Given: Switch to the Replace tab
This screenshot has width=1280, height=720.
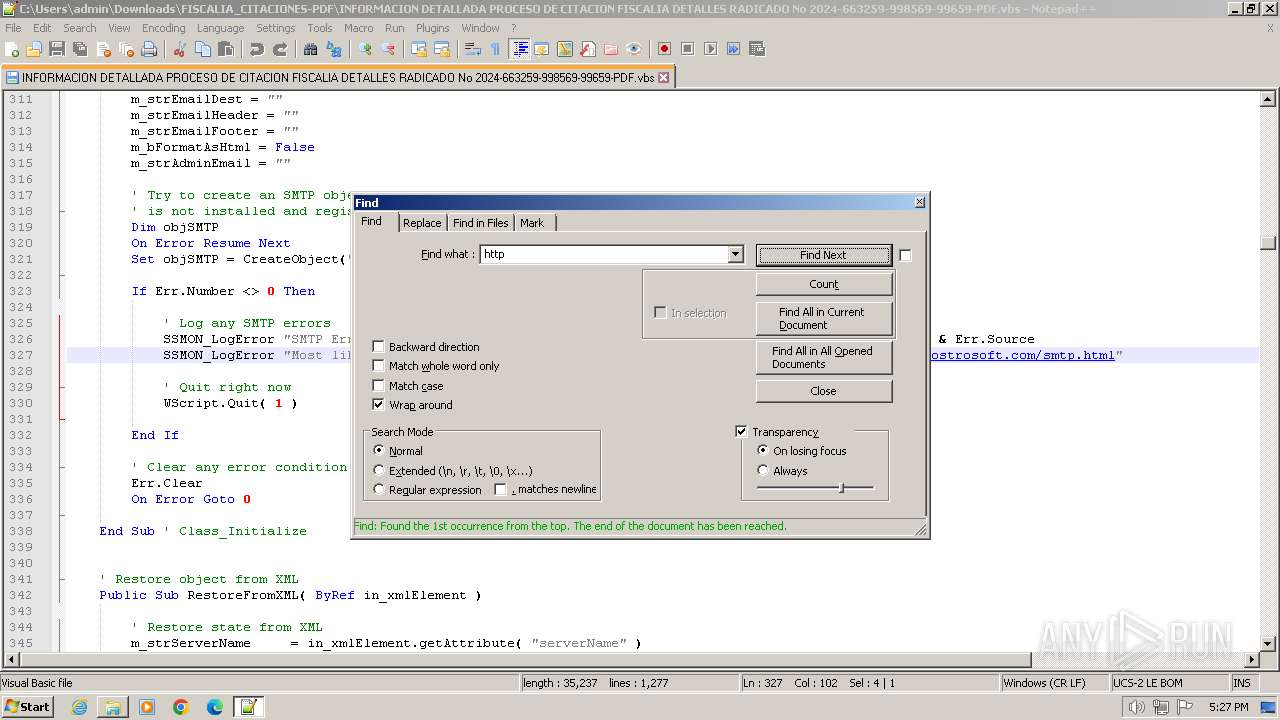Looking at the screenshot, I should pos(422,223).
